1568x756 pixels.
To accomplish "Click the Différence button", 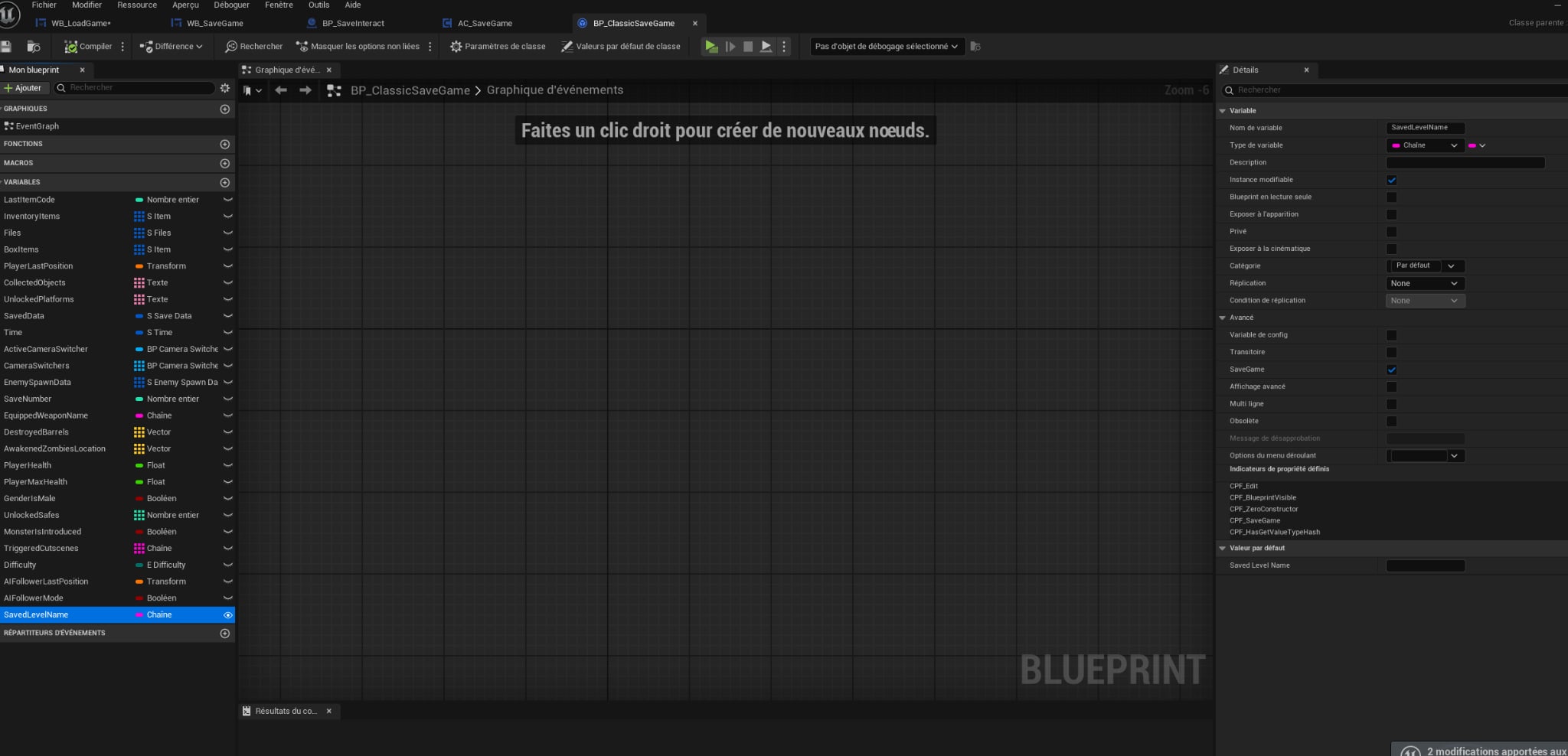I will [171, 47].
